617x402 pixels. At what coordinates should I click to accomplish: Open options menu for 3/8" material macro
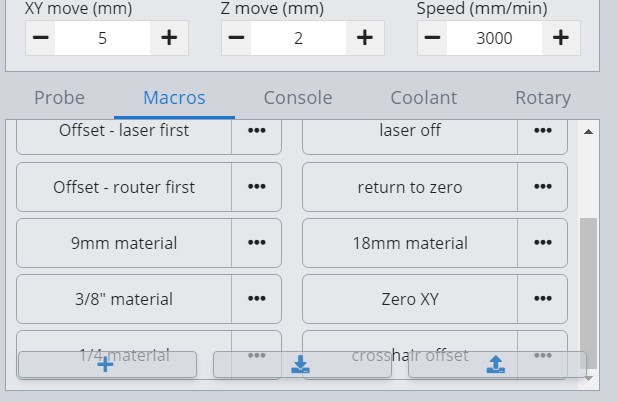click(257, 299)
